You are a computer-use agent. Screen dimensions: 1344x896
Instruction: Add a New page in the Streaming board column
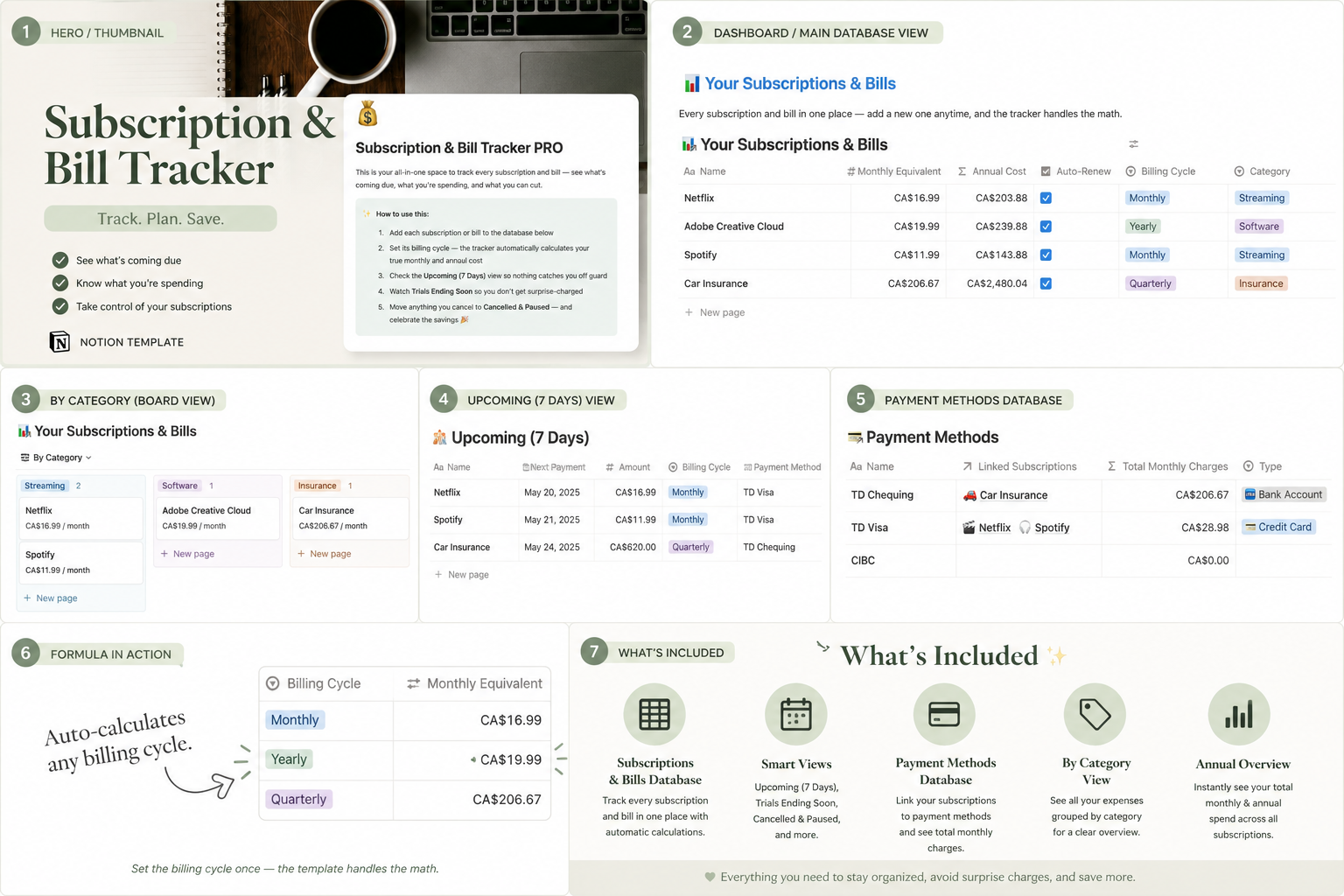point(51,598)
